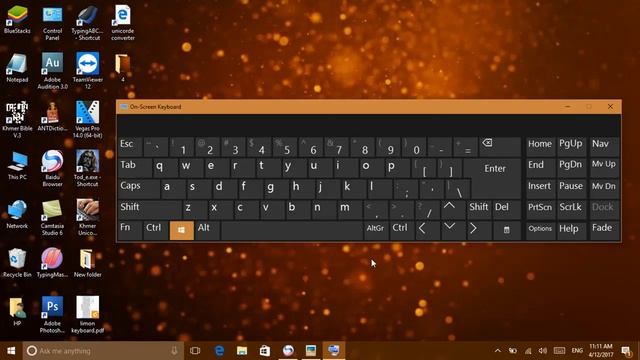Select the Khmer Unicode desktop icon

click(87, 217)
